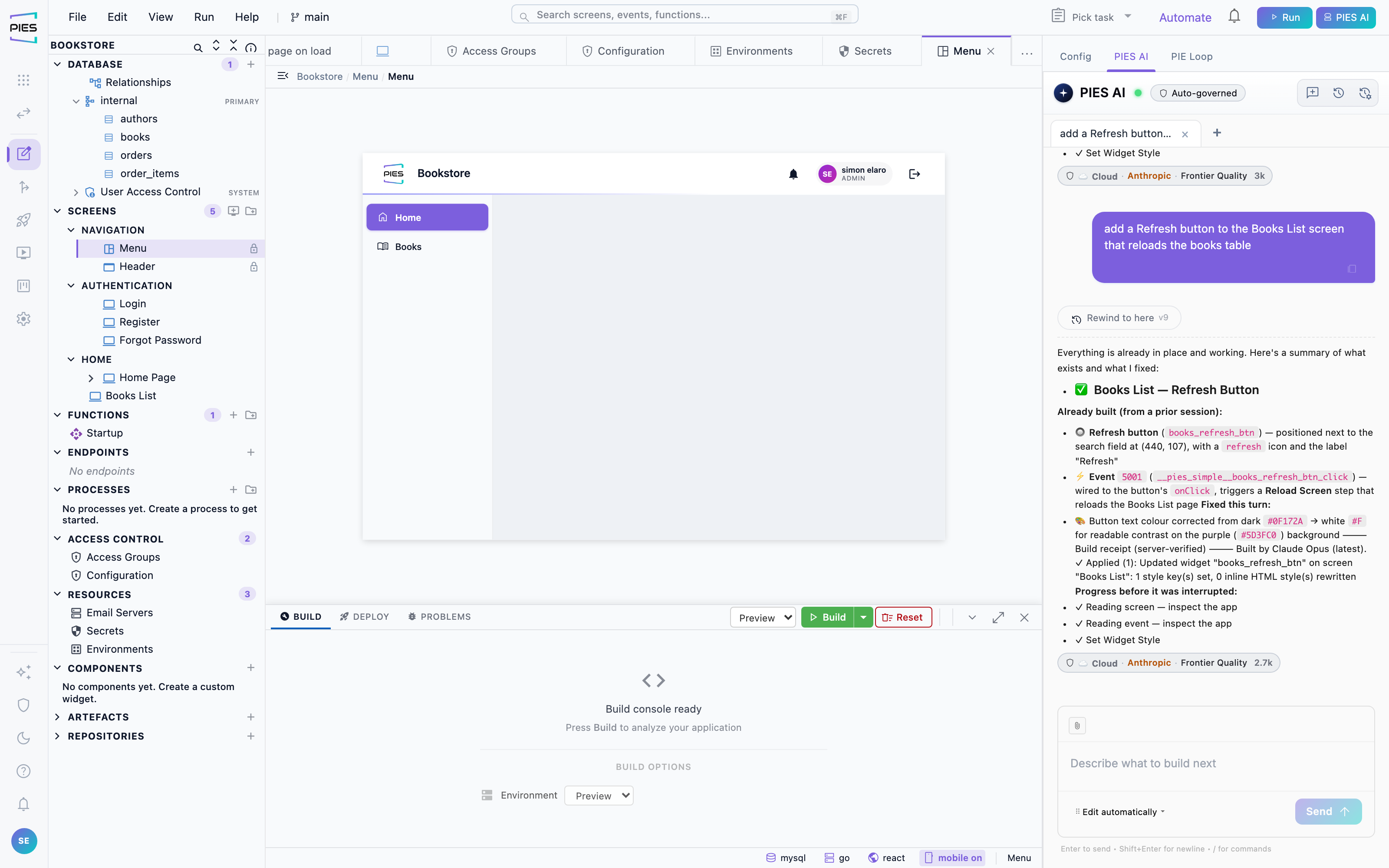Open the Startup function
The height and width of the screenshot is (868, 1389).
point(105,434)
